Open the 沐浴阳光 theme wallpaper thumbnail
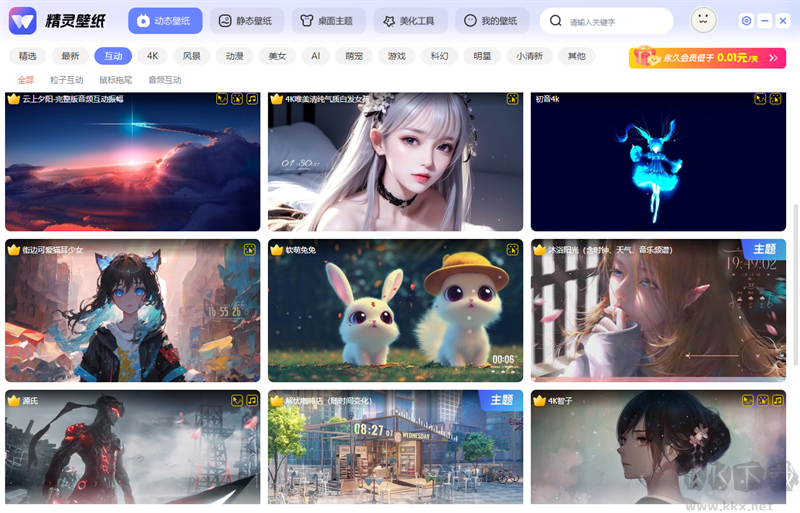 coord(658,310)
